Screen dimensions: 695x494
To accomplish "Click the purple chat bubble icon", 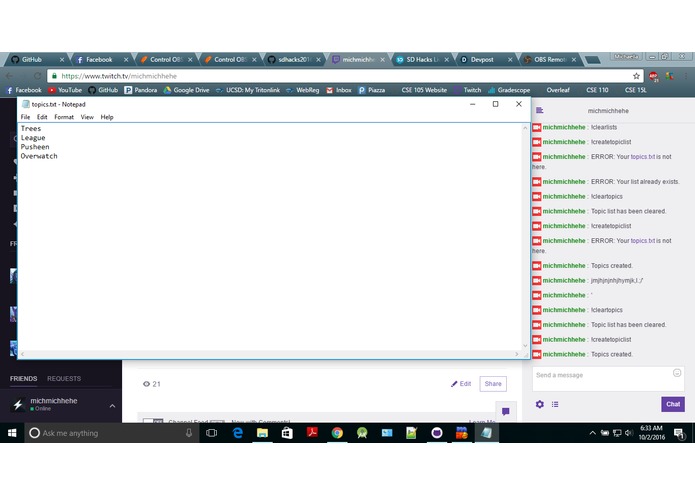I will [x=505, y=411].
